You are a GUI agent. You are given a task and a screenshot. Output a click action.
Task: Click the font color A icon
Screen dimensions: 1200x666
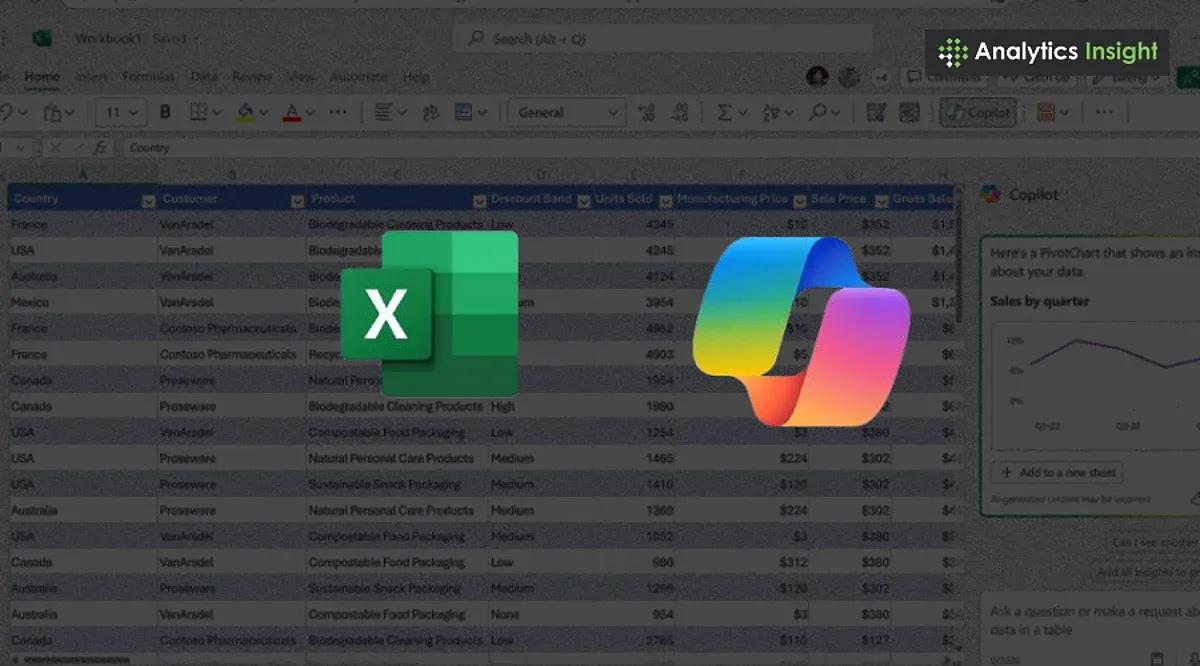[292, 112]
